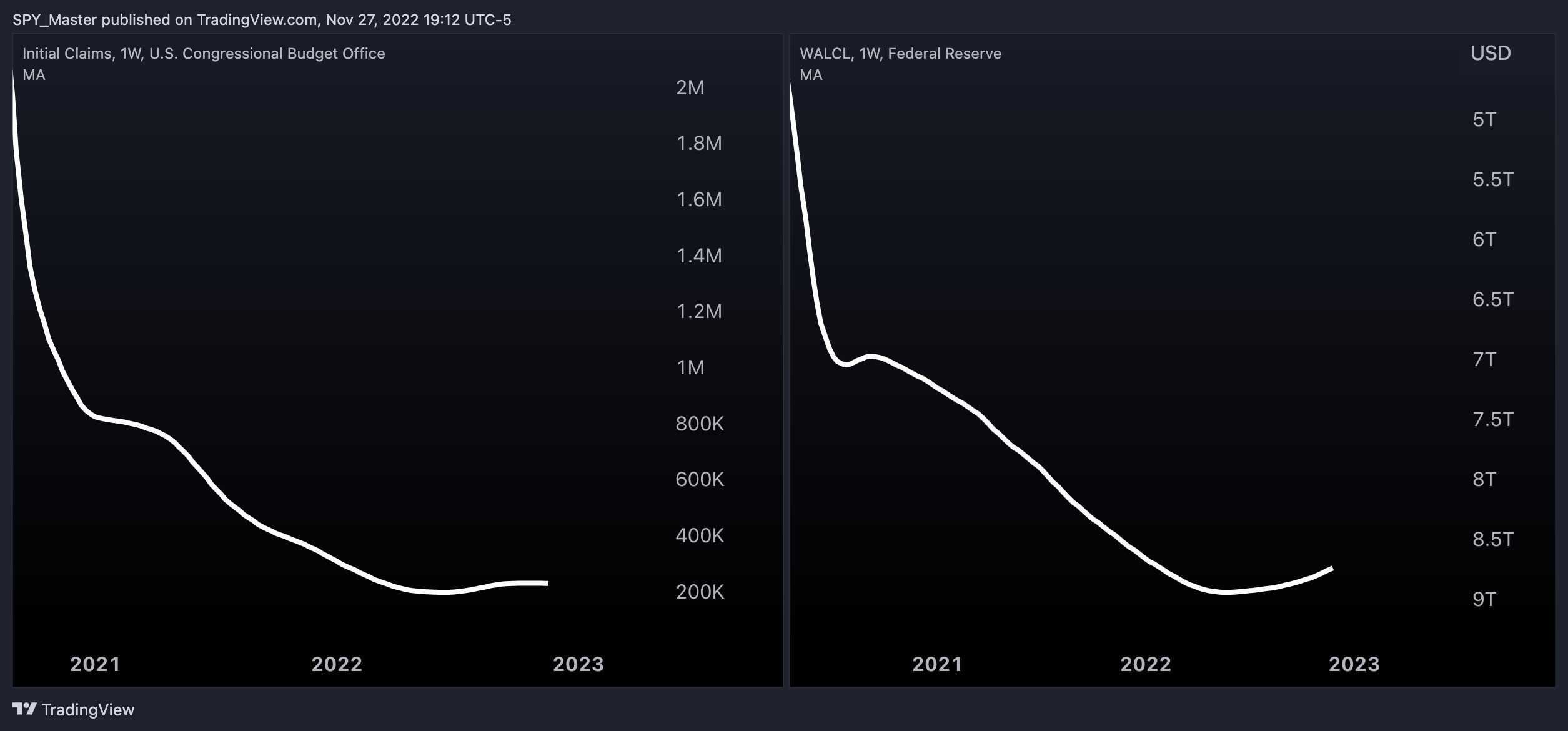Click the 5T axis label on WALCL chart
The width and height of the screenshot is (1568, 731).
(1484, 119)
